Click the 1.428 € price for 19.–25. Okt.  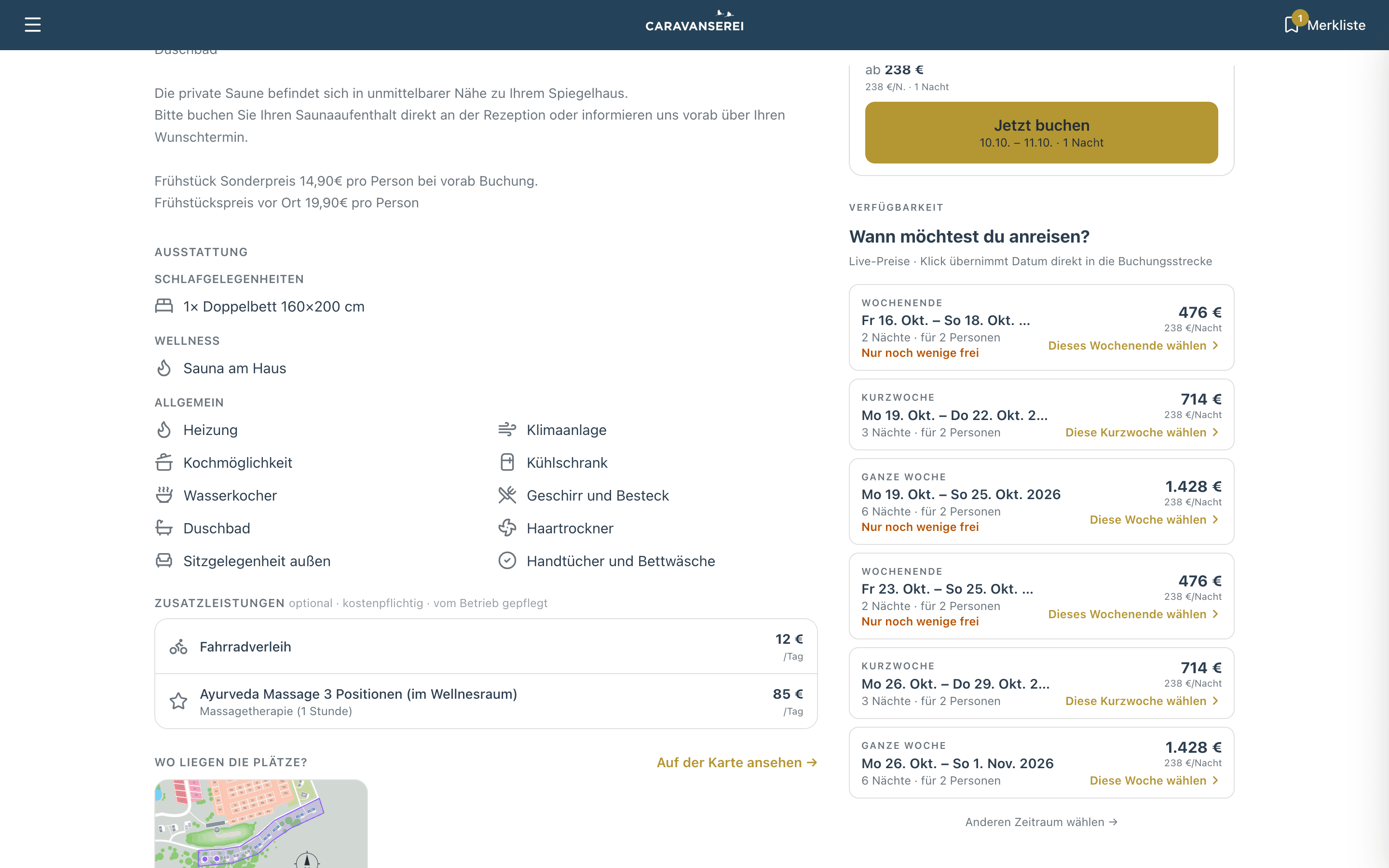coord(1193,486)
